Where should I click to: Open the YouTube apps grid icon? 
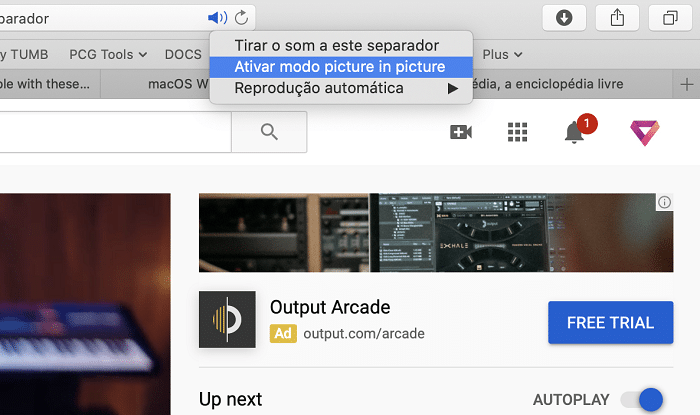point(517,132)
